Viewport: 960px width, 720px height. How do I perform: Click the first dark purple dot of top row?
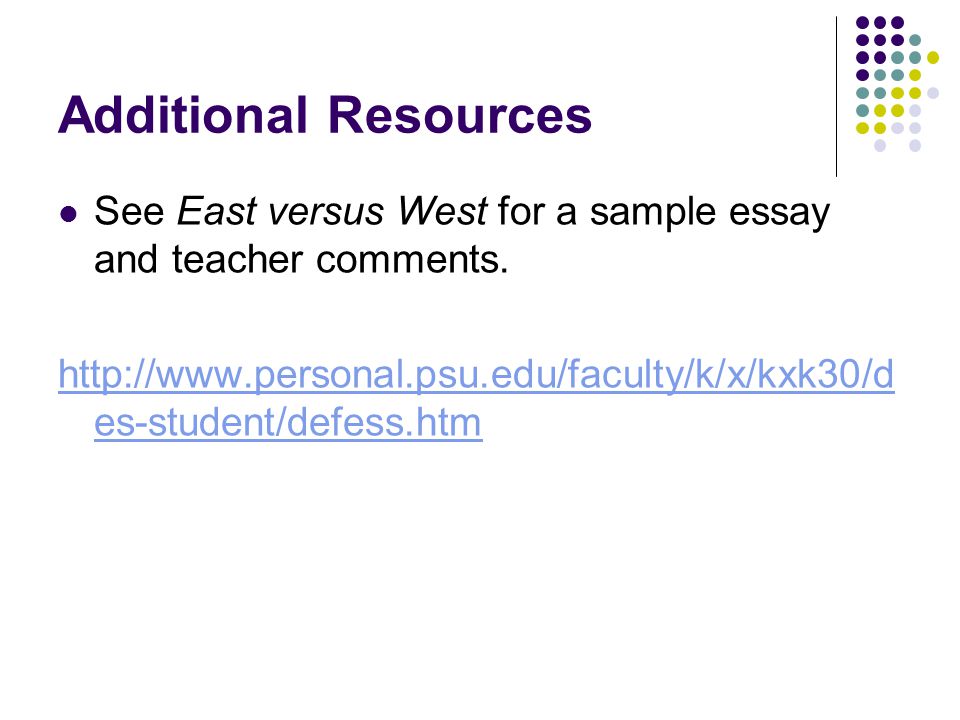click(862, 23)
